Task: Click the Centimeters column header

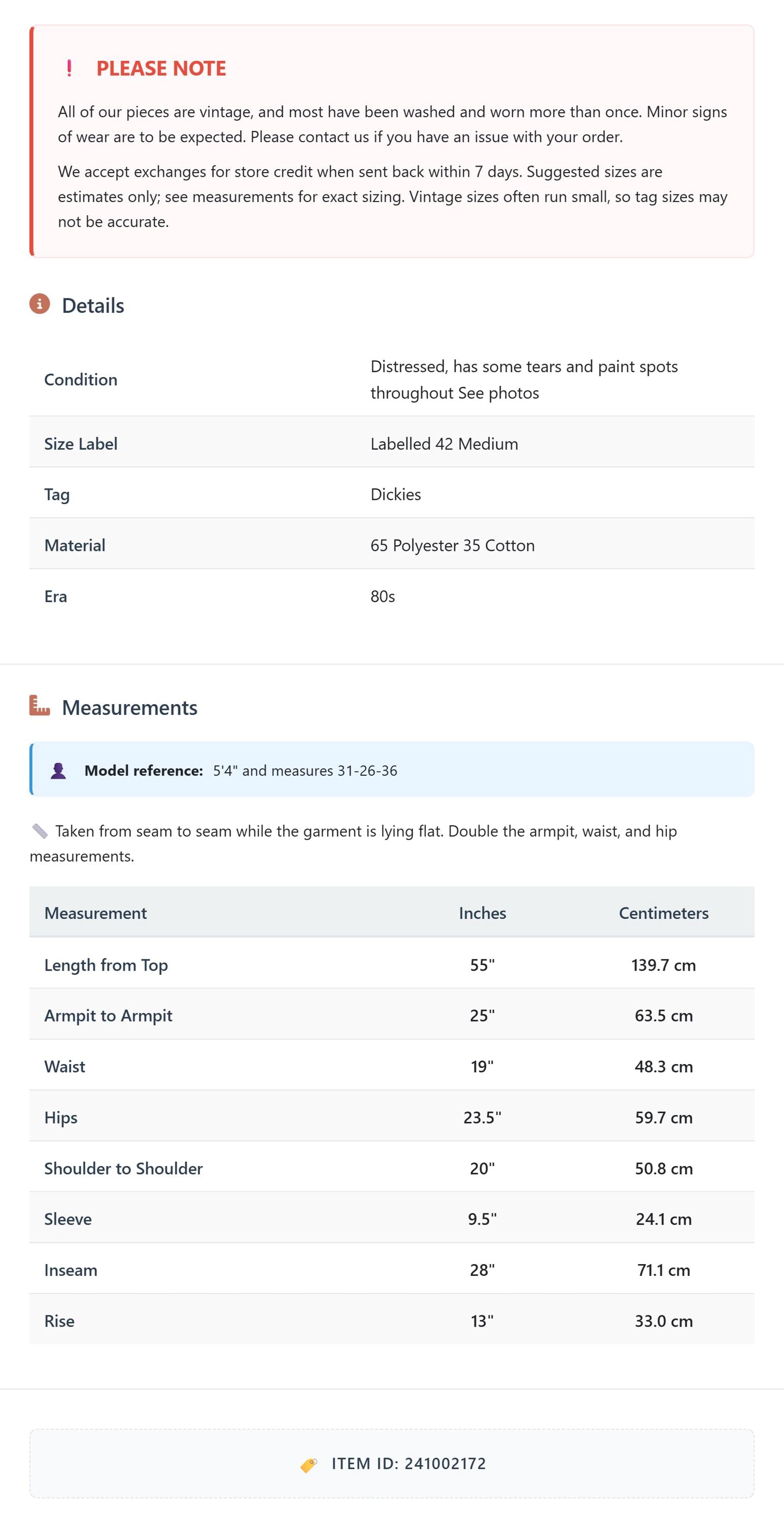Action: pos(663,913)
